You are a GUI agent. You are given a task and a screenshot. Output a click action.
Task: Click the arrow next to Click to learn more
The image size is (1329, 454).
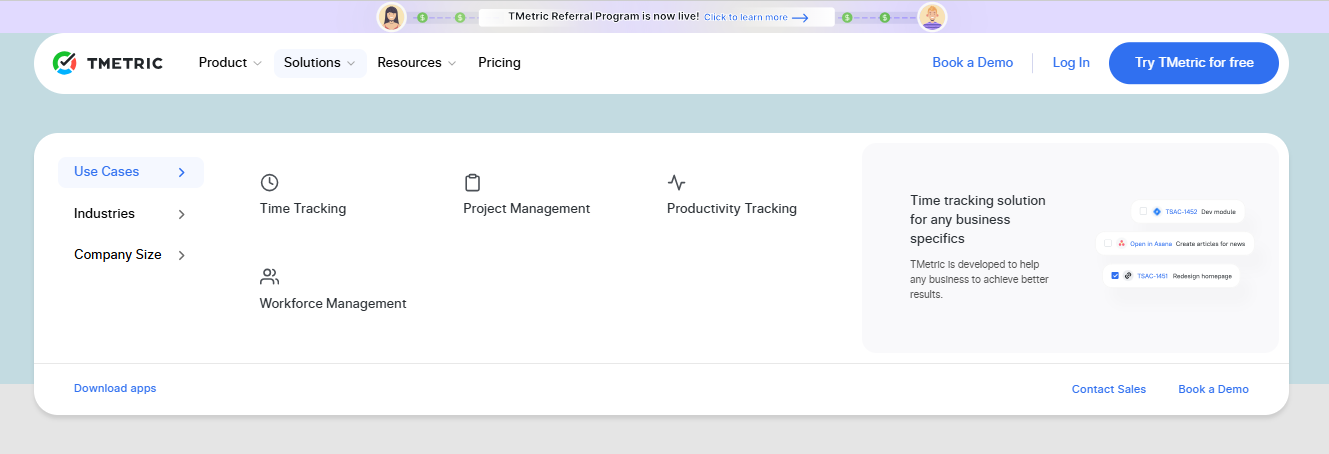(800, 17)
